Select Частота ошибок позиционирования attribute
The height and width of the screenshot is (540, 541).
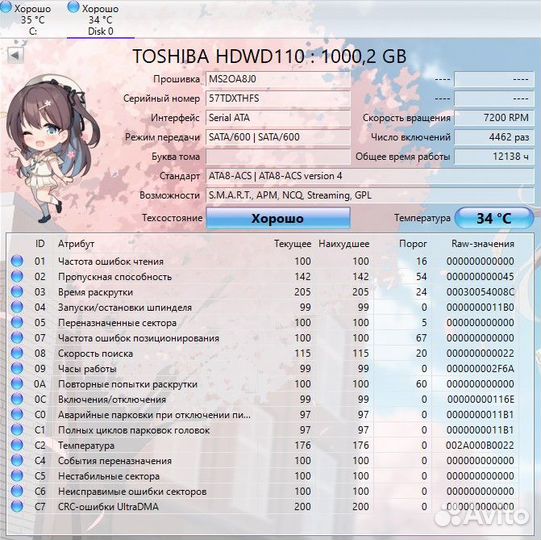[139, 338]
